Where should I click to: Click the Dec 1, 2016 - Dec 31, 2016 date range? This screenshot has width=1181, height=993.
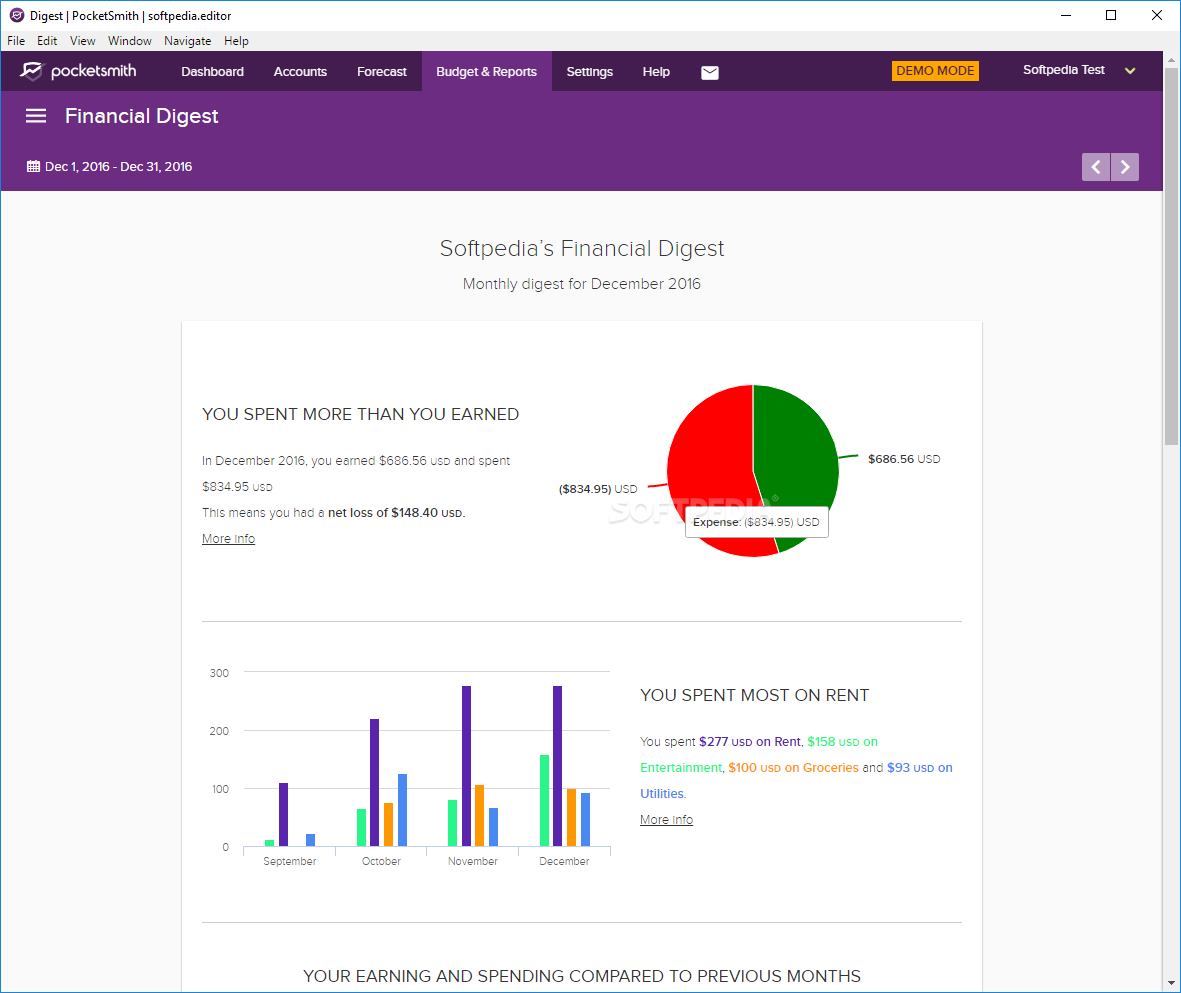(x=118, y=167)
